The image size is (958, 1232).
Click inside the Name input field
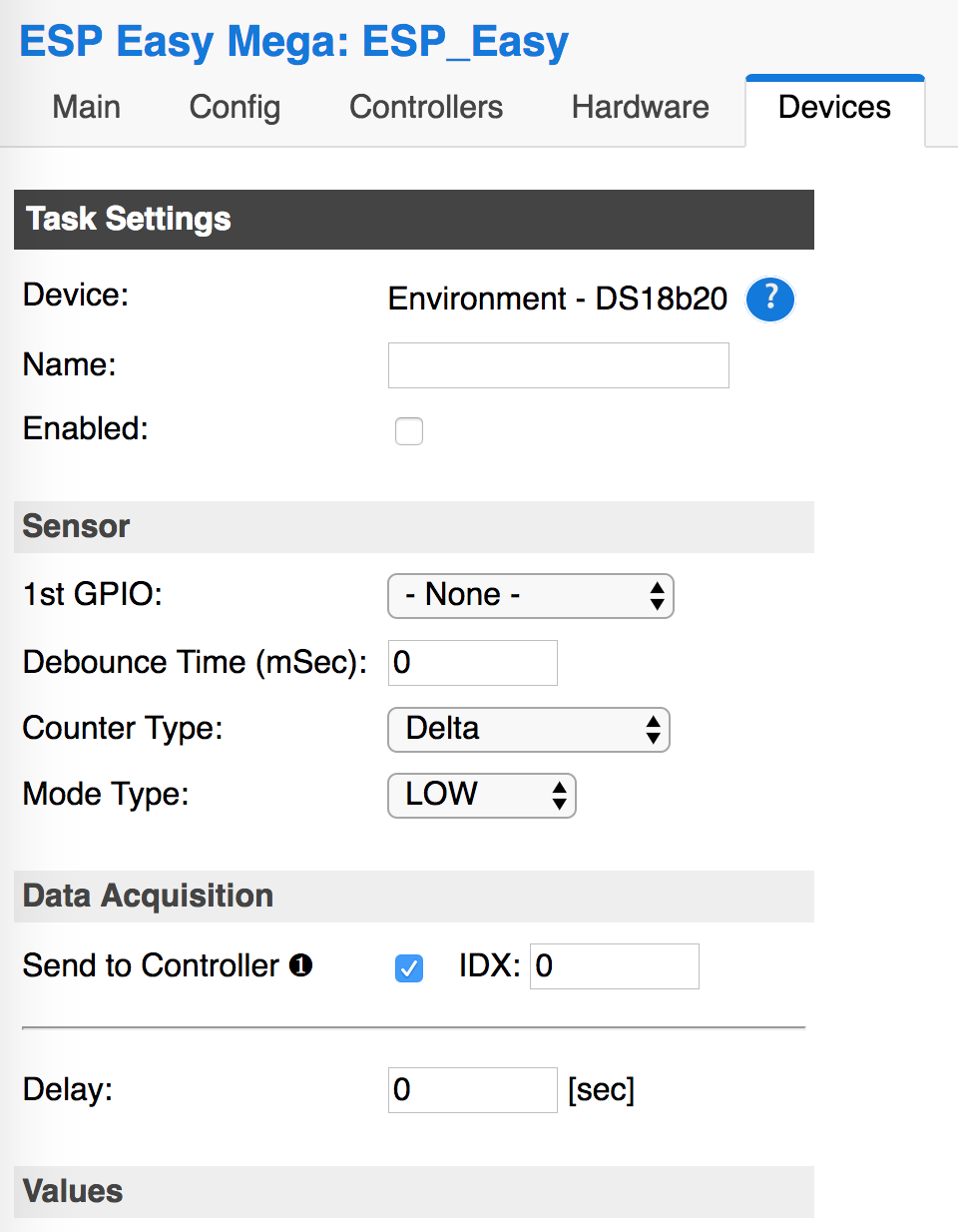click(x=558, y=364)
